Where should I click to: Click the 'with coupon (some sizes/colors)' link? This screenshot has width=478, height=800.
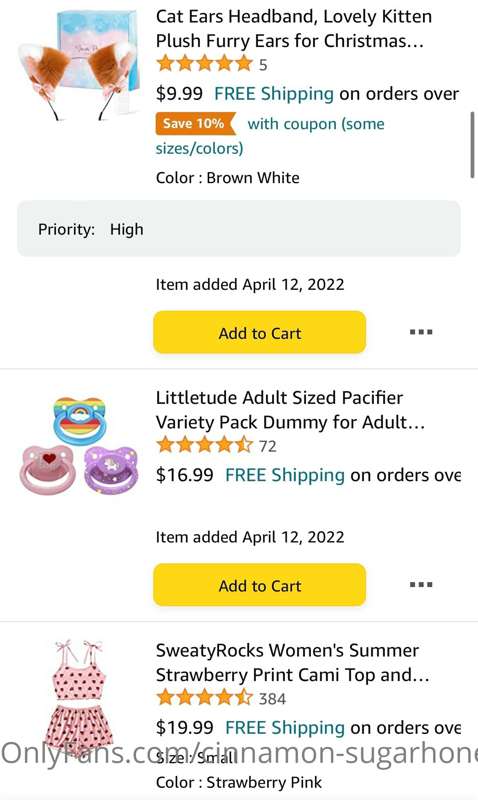(270, 136)
